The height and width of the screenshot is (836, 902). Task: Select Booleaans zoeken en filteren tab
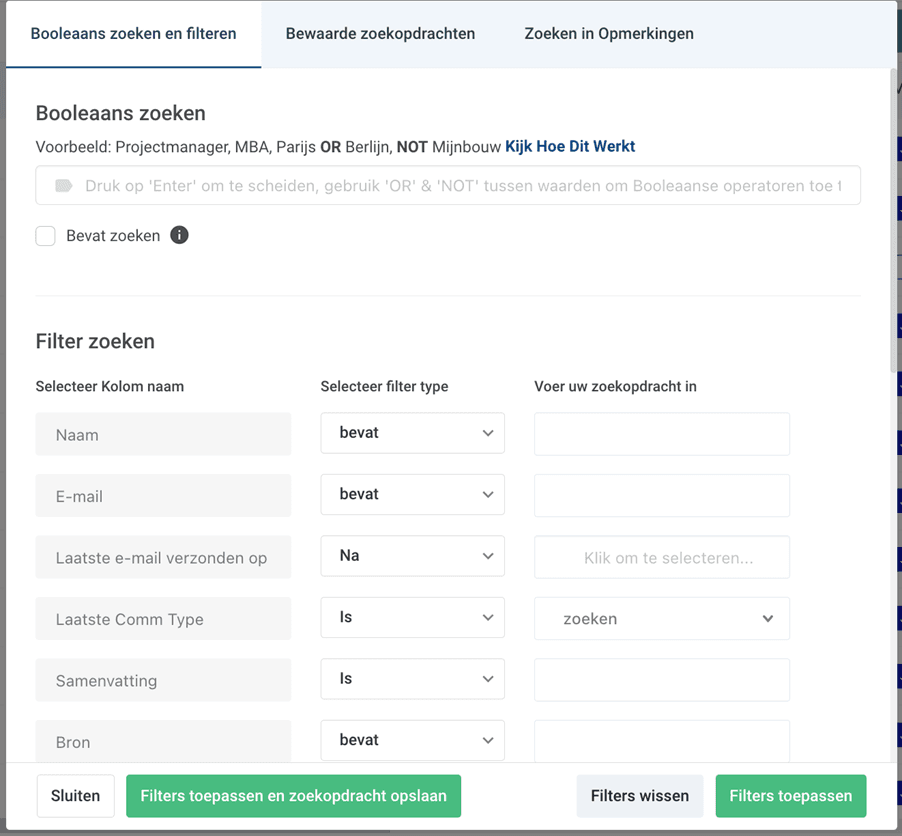click(x=133, y=34)
